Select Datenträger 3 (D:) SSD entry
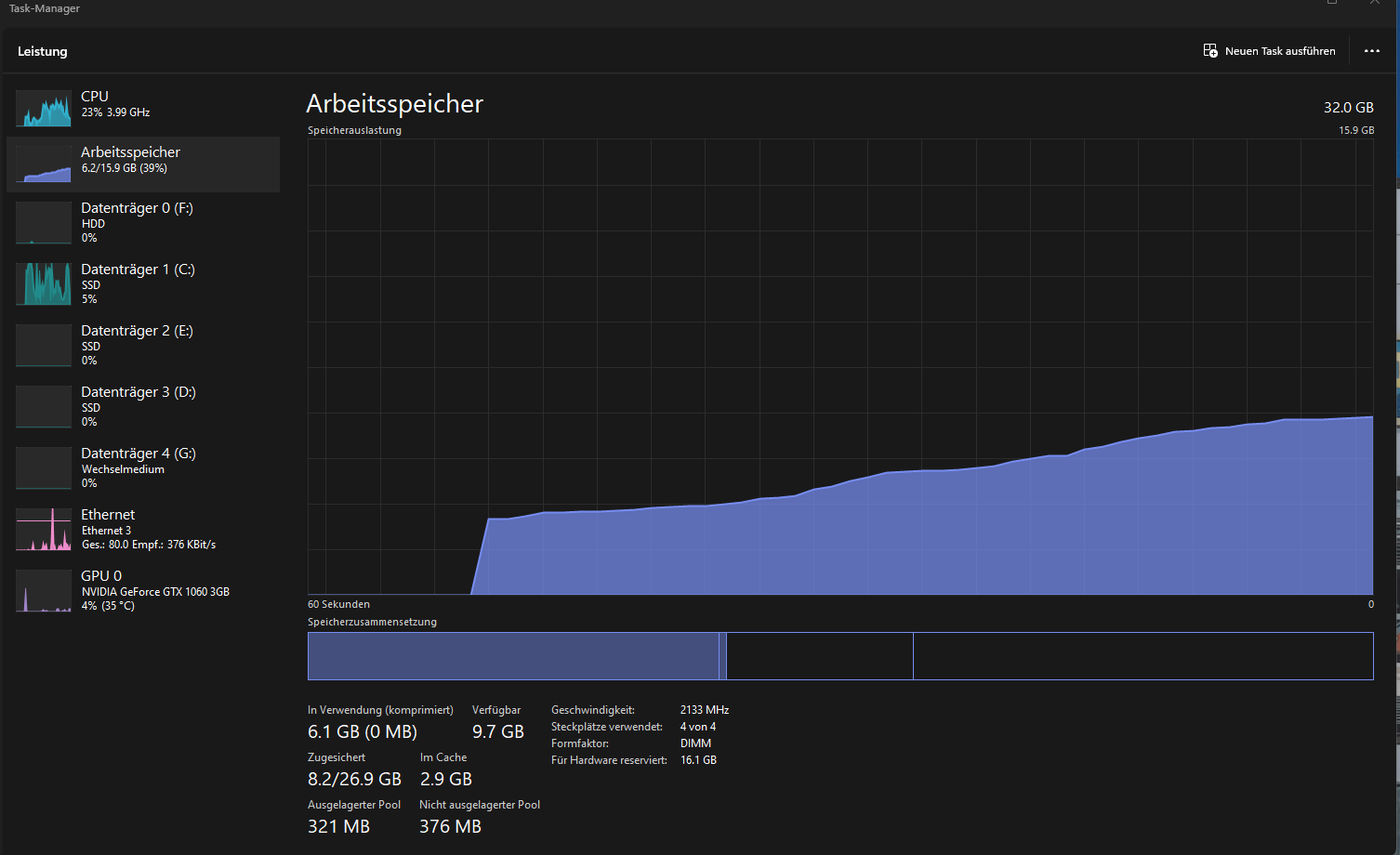The image size is (1400, 855). coord(143,406)
